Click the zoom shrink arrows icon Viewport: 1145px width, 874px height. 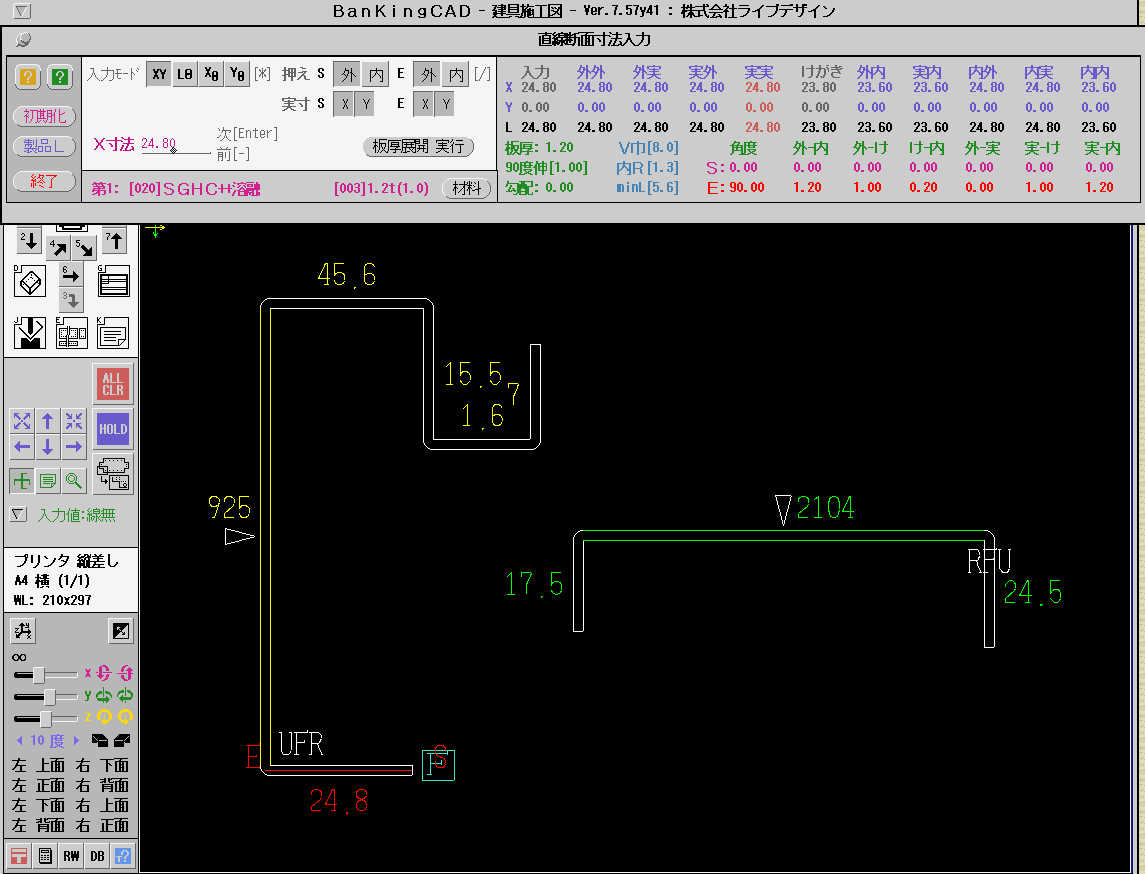[x=74, y=421]
